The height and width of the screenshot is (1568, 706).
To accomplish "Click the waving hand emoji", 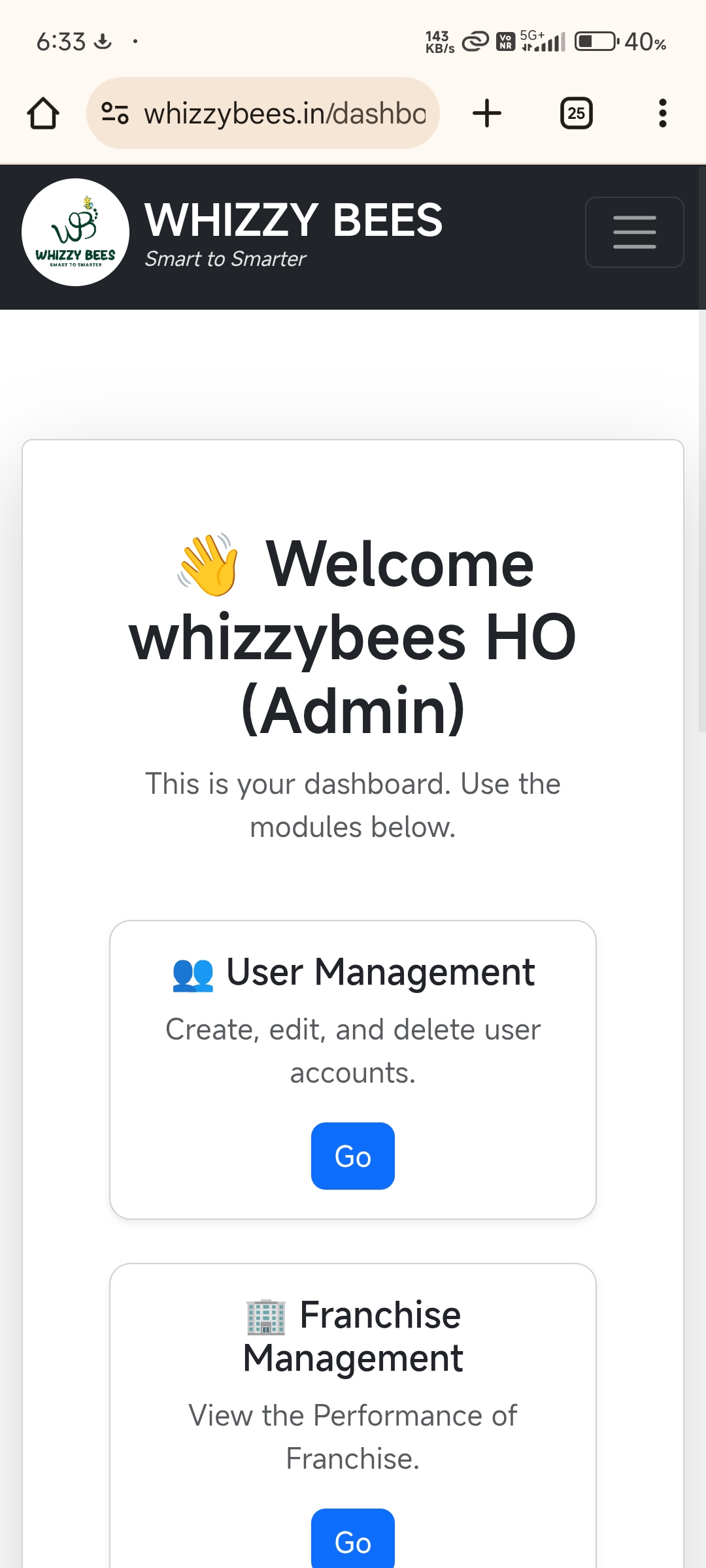I will click(x=209, y=564).
